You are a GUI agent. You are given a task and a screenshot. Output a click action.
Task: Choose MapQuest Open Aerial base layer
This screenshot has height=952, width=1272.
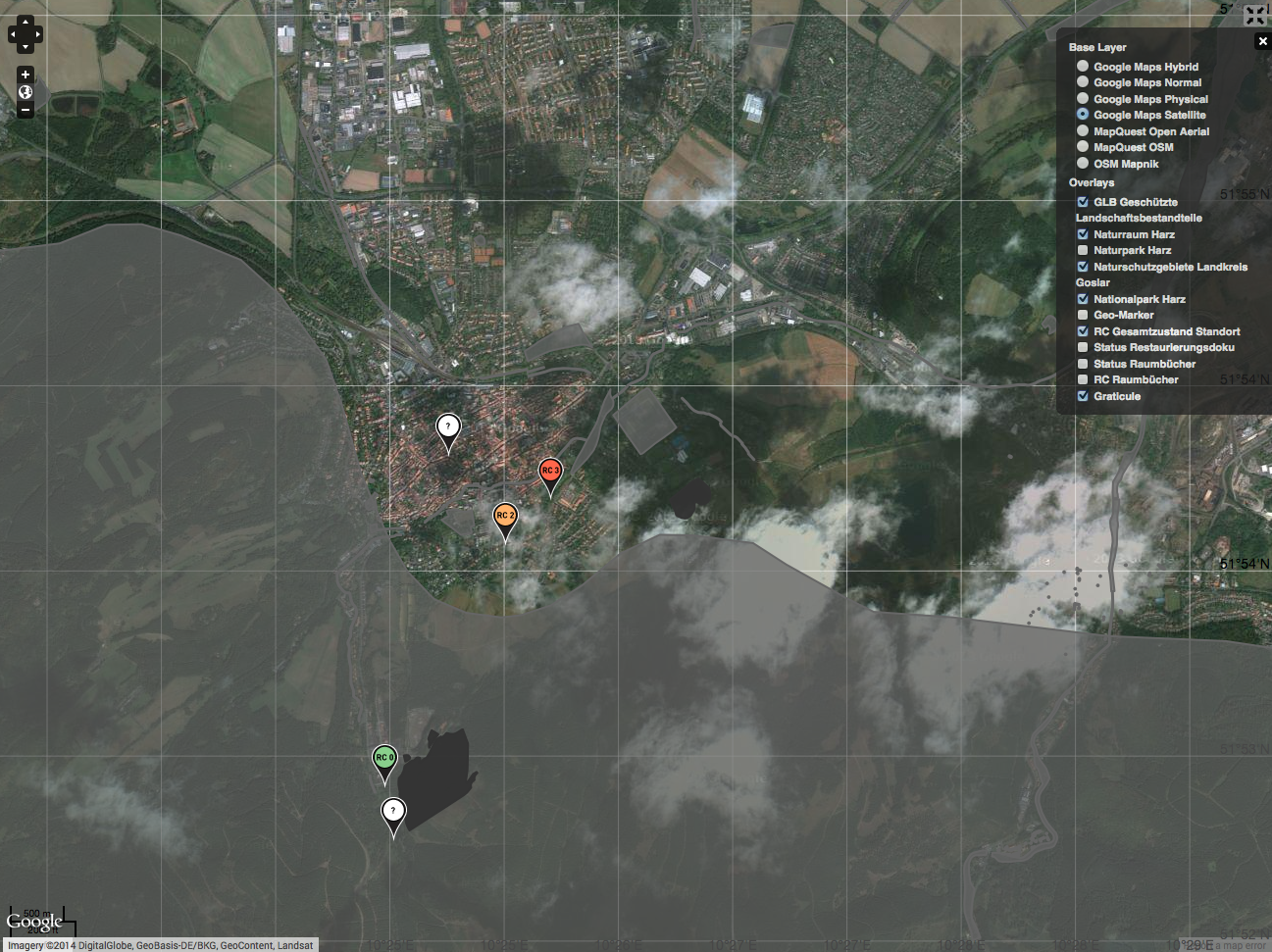pyautogui.click(x=1083, y=131)
